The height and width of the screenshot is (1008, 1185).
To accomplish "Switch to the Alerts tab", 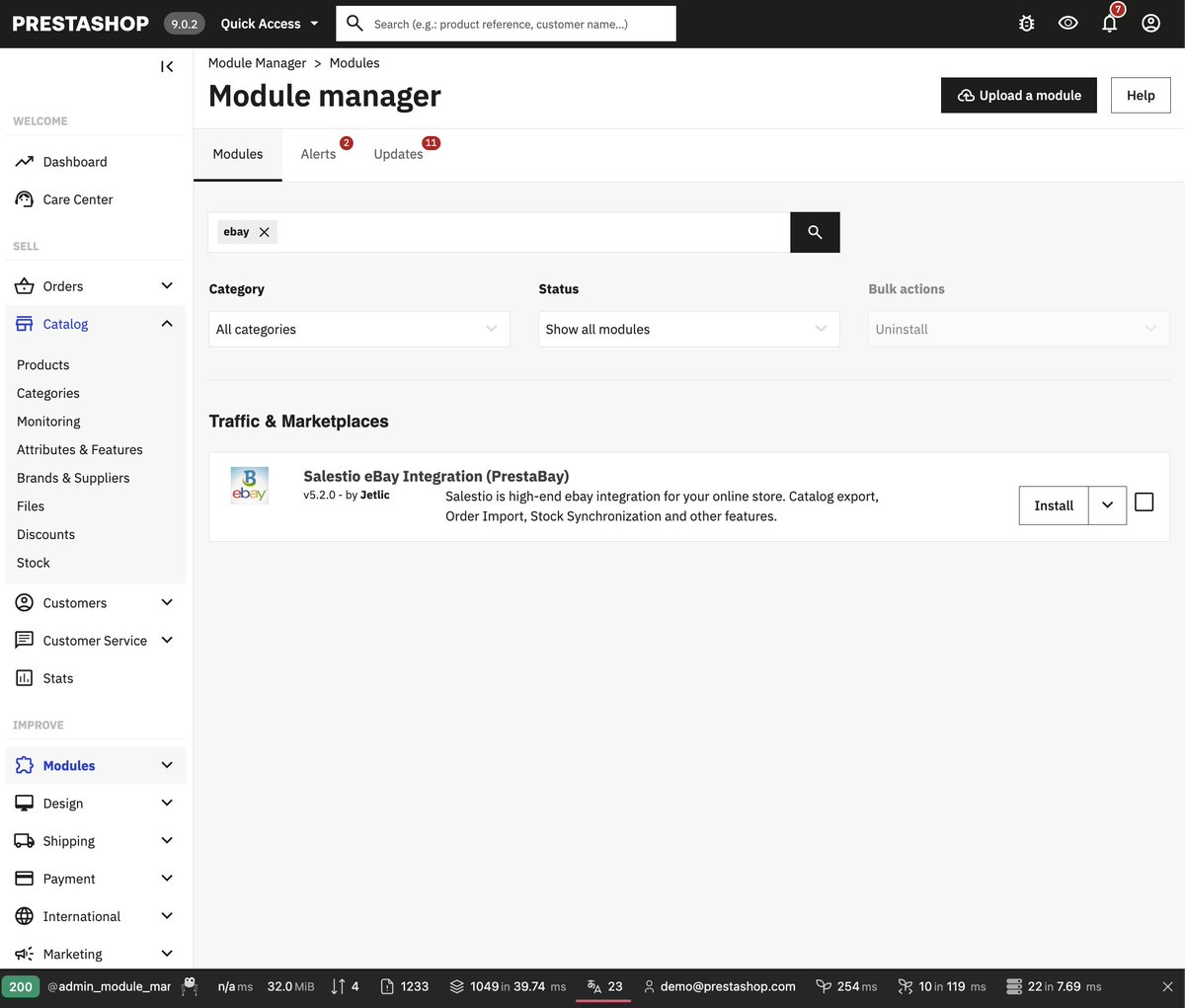I will pos(319,154).
